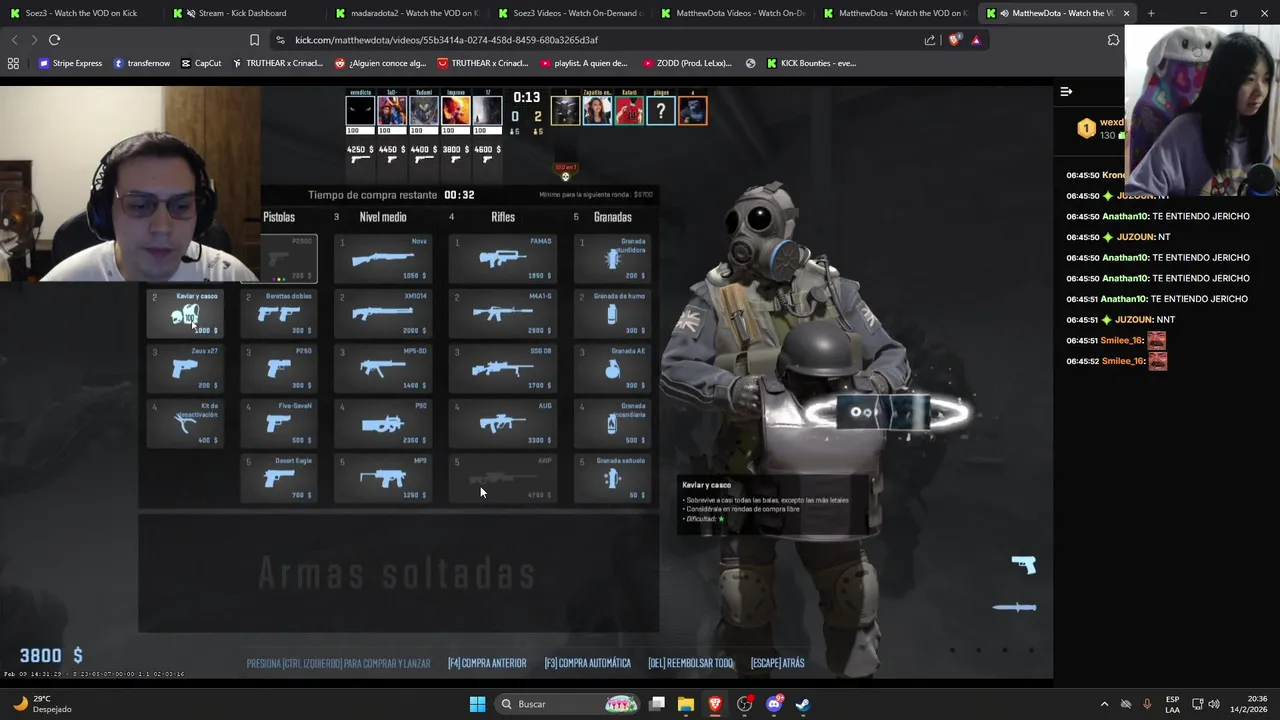Viewport: 1280px width, 720px height.
Task: Select the greyed-out AWP rifle
Action: [503, 478]
